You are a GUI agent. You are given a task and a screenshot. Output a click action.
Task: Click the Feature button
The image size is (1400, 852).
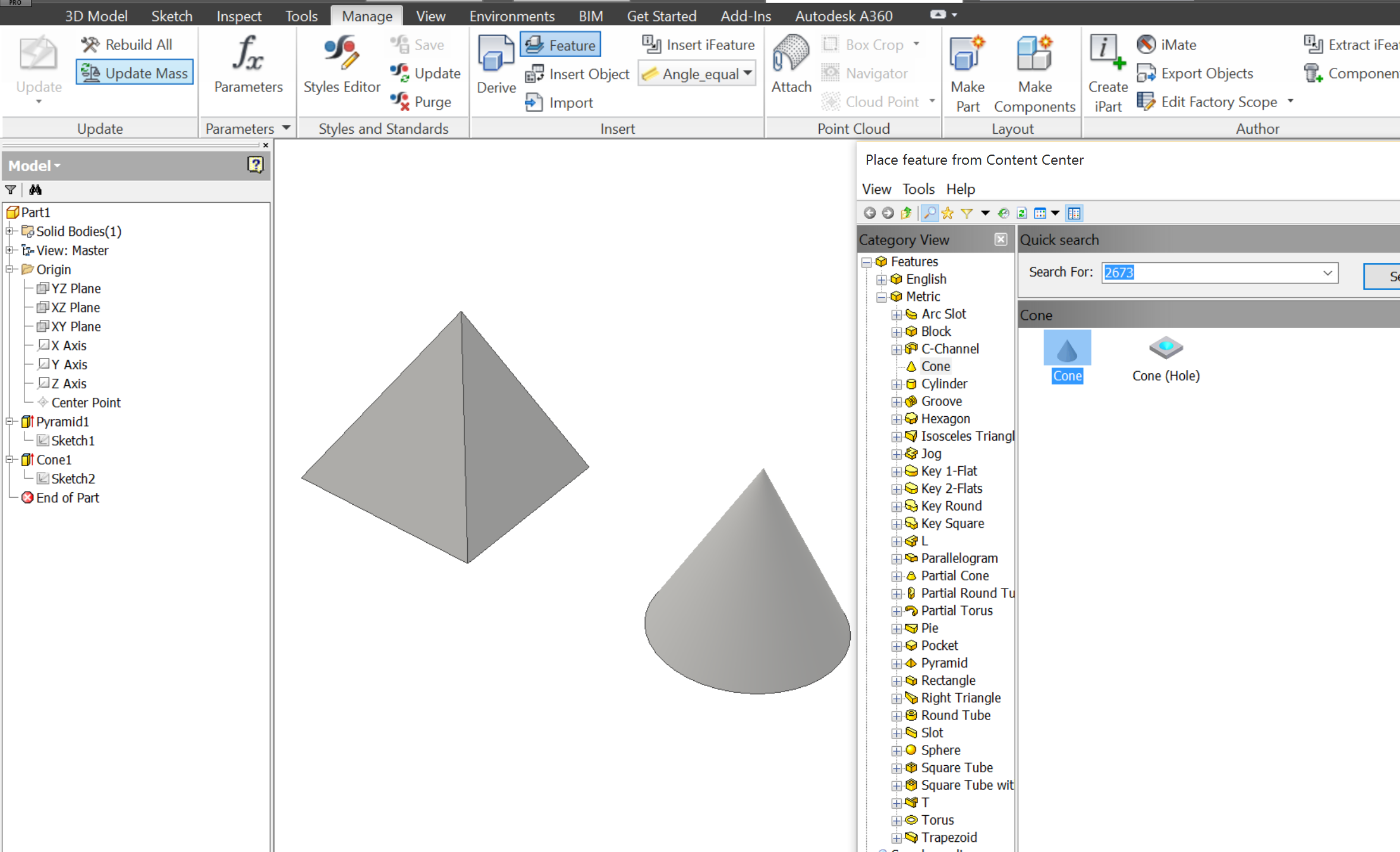559,44
